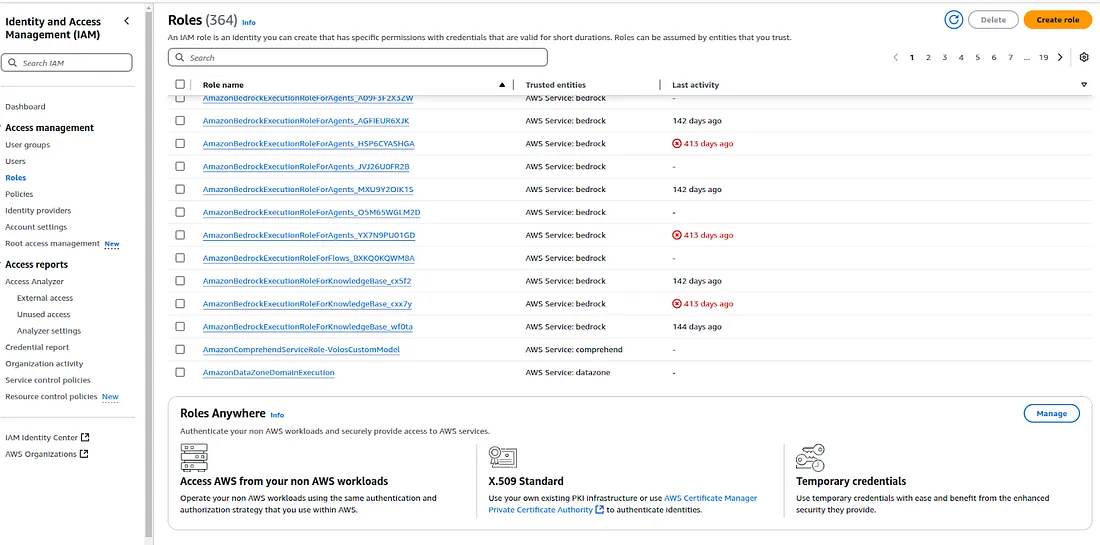The width and height of the screenshot is (1100, 545).
Task: Open Account settings in sidebar
Action: [36, 227]
